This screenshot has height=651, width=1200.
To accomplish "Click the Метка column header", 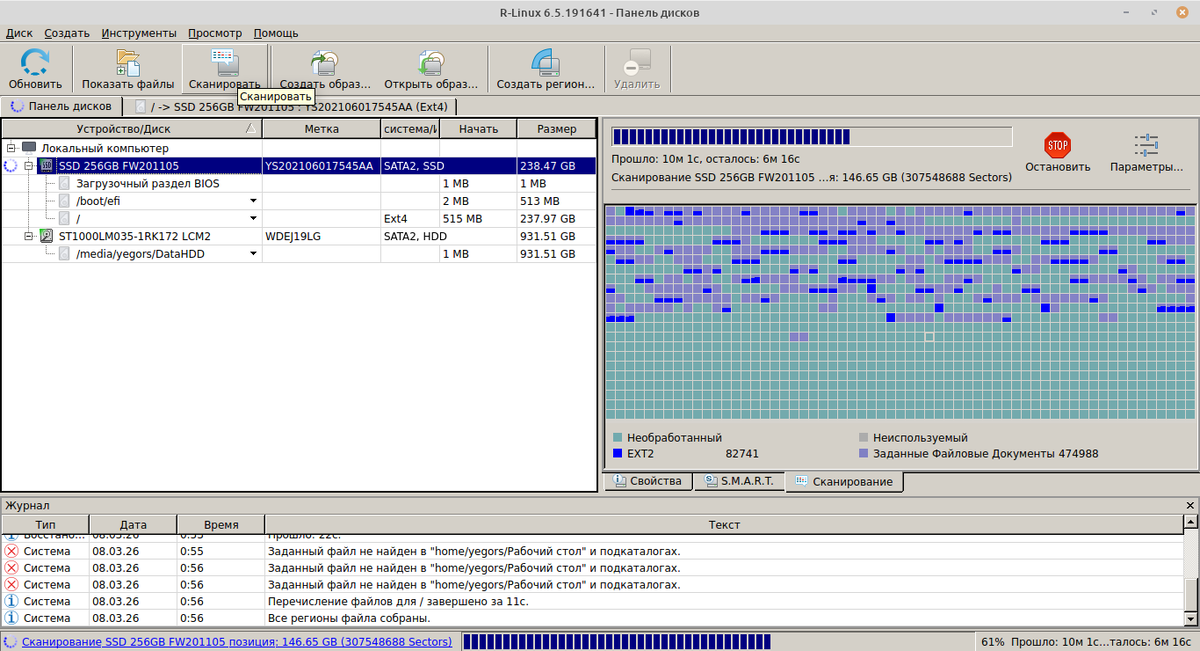I will (x=322, y=129).
